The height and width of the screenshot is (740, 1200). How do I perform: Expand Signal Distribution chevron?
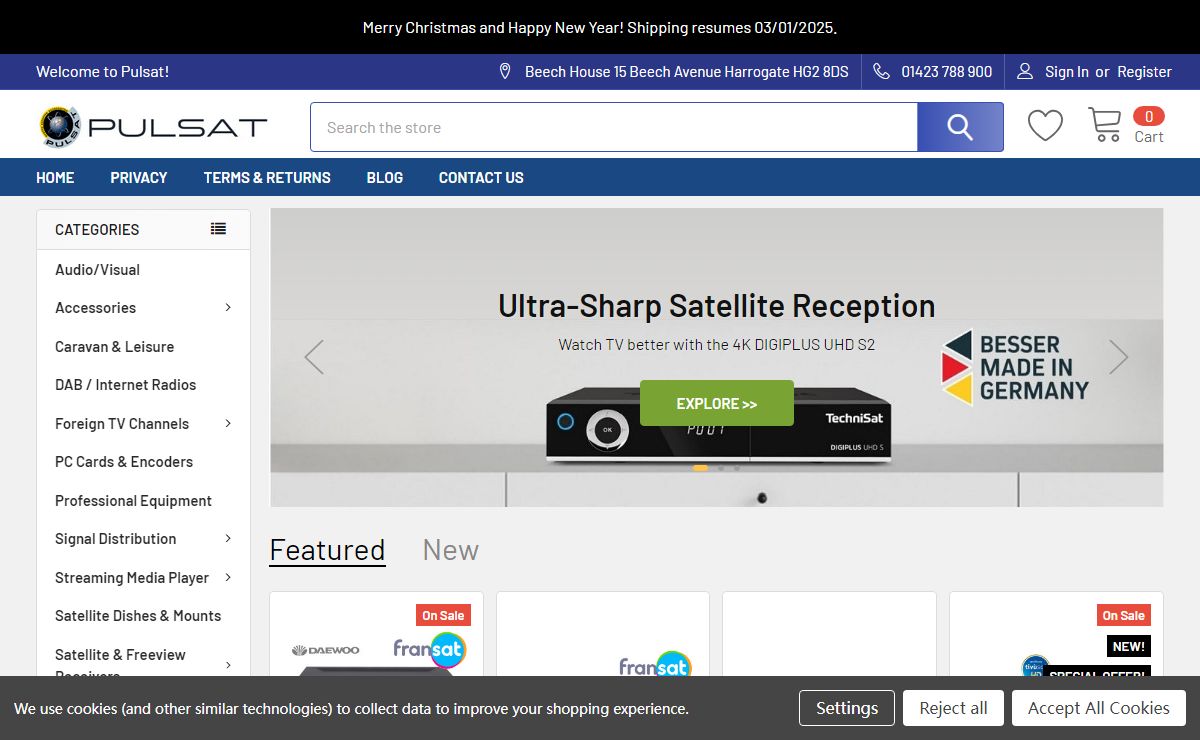click(x=228, y=538)
